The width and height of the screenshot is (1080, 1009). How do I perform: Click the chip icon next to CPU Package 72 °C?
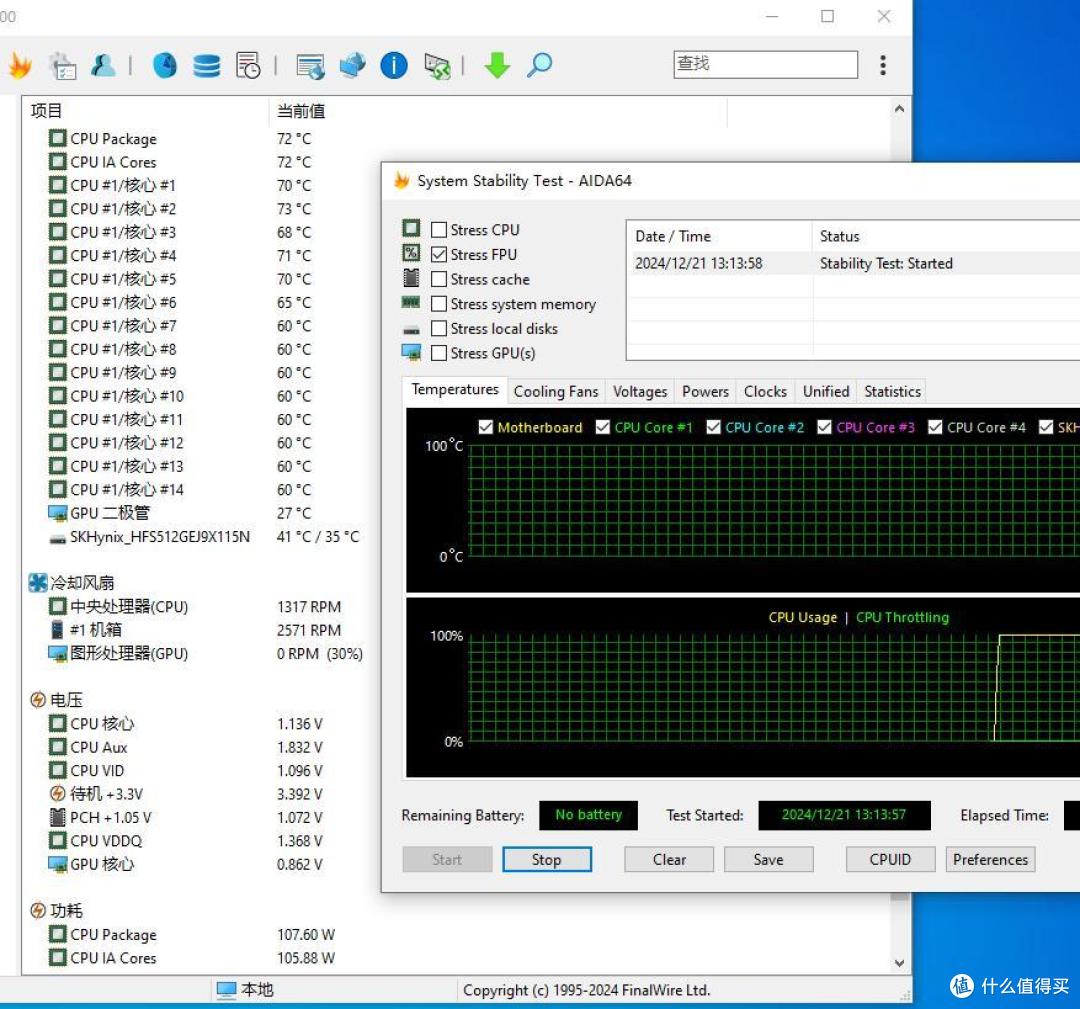[x=57, y=138]
